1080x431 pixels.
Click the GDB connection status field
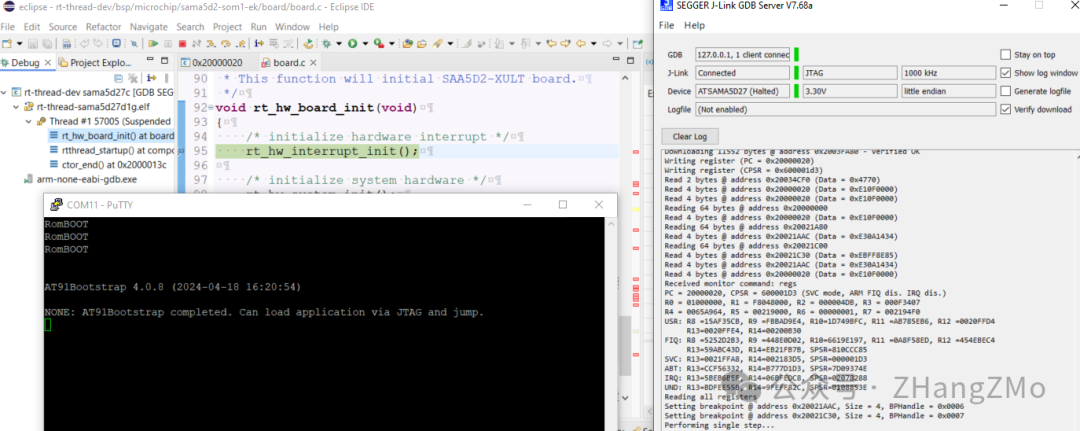click(x=742, y=54)
